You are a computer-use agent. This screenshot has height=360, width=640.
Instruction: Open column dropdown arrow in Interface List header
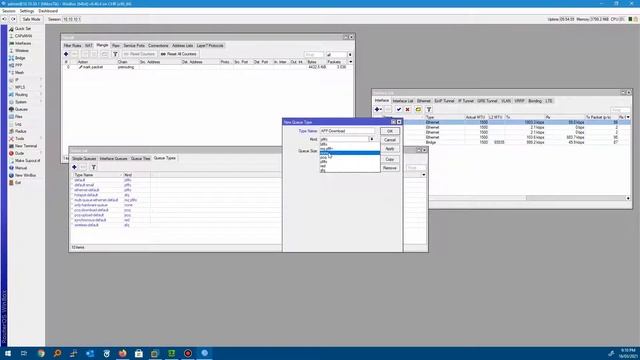(x=628, y=117)
